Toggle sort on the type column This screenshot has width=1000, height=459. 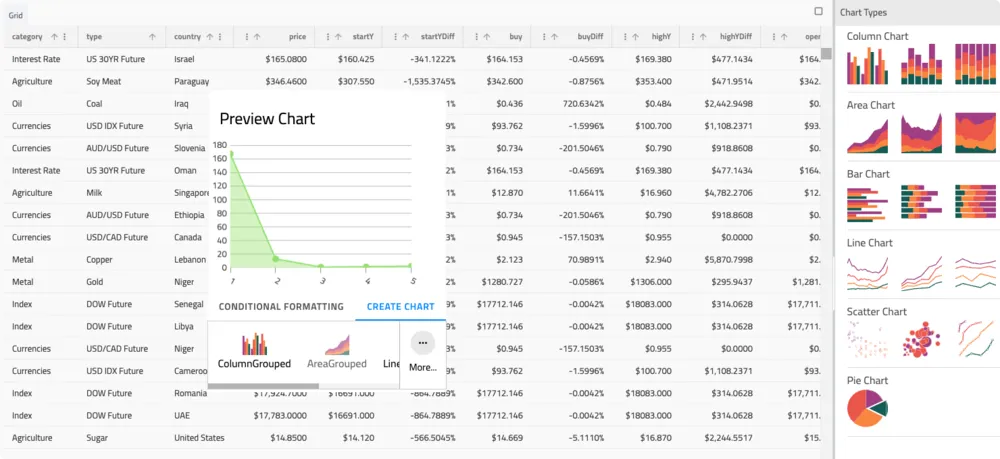(x=152, y=37)
